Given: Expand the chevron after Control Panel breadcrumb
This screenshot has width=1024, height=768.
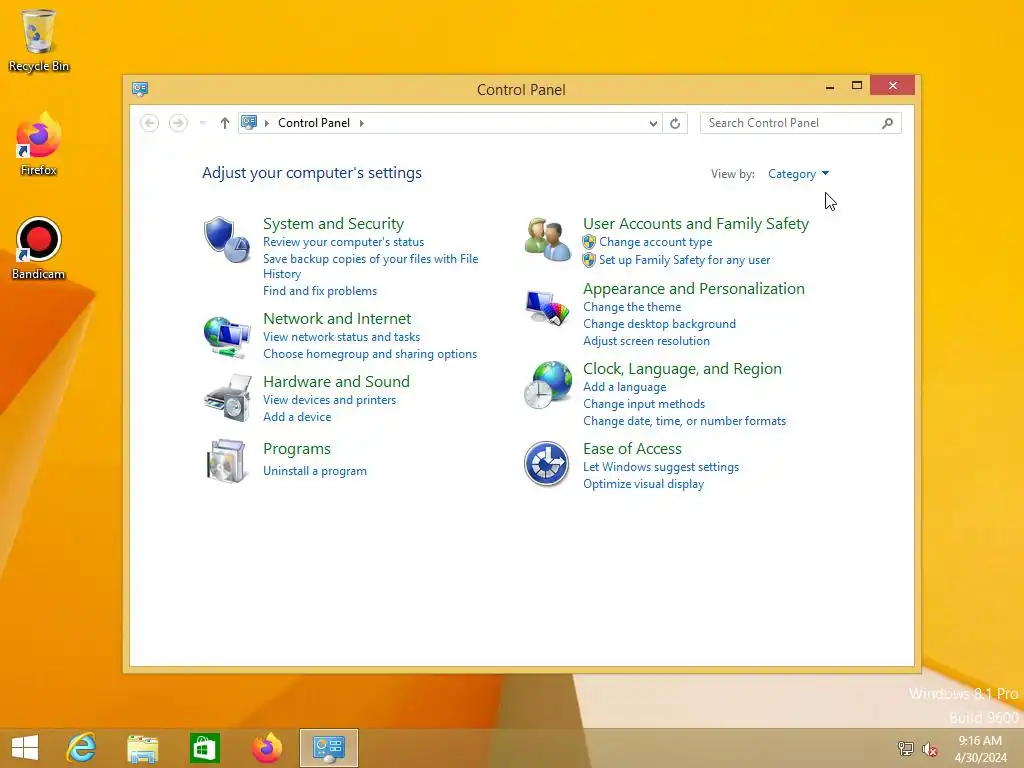Looking at the screenshot, I should (362, 123).
